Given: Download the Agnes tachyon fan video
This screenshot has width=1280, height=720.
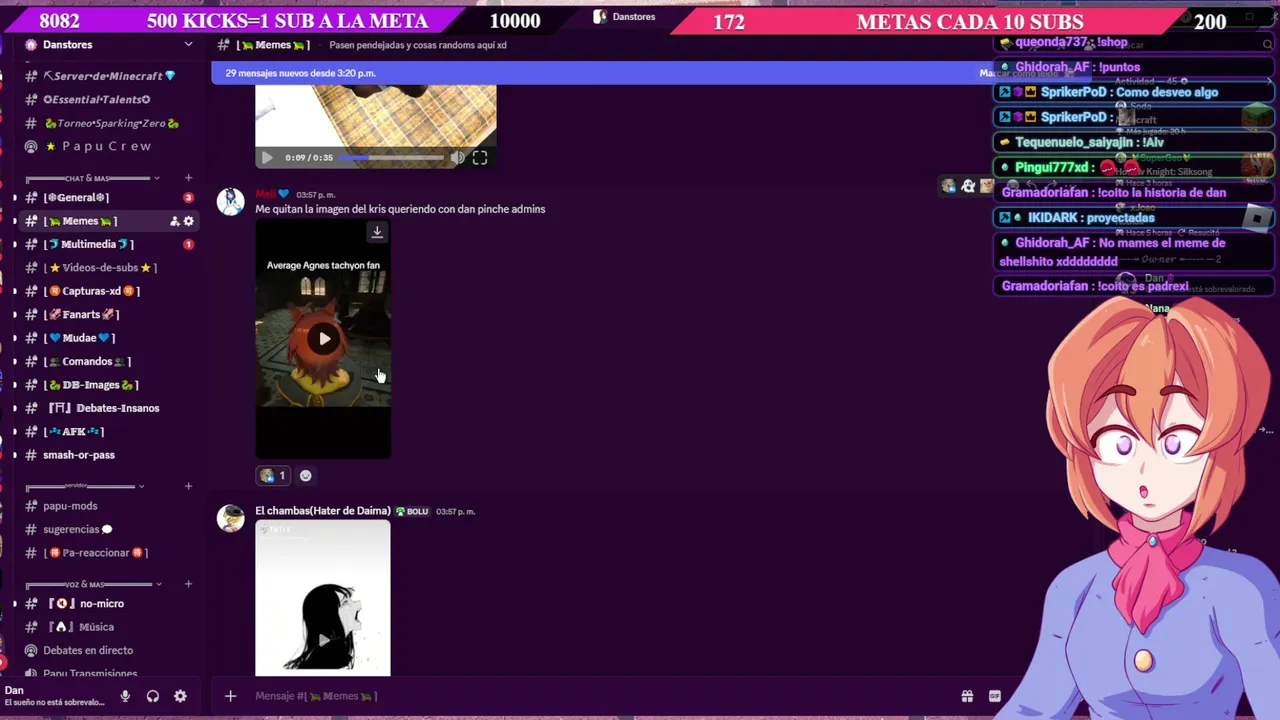Looking at the screenshot, I should click(x=377, y=232).
